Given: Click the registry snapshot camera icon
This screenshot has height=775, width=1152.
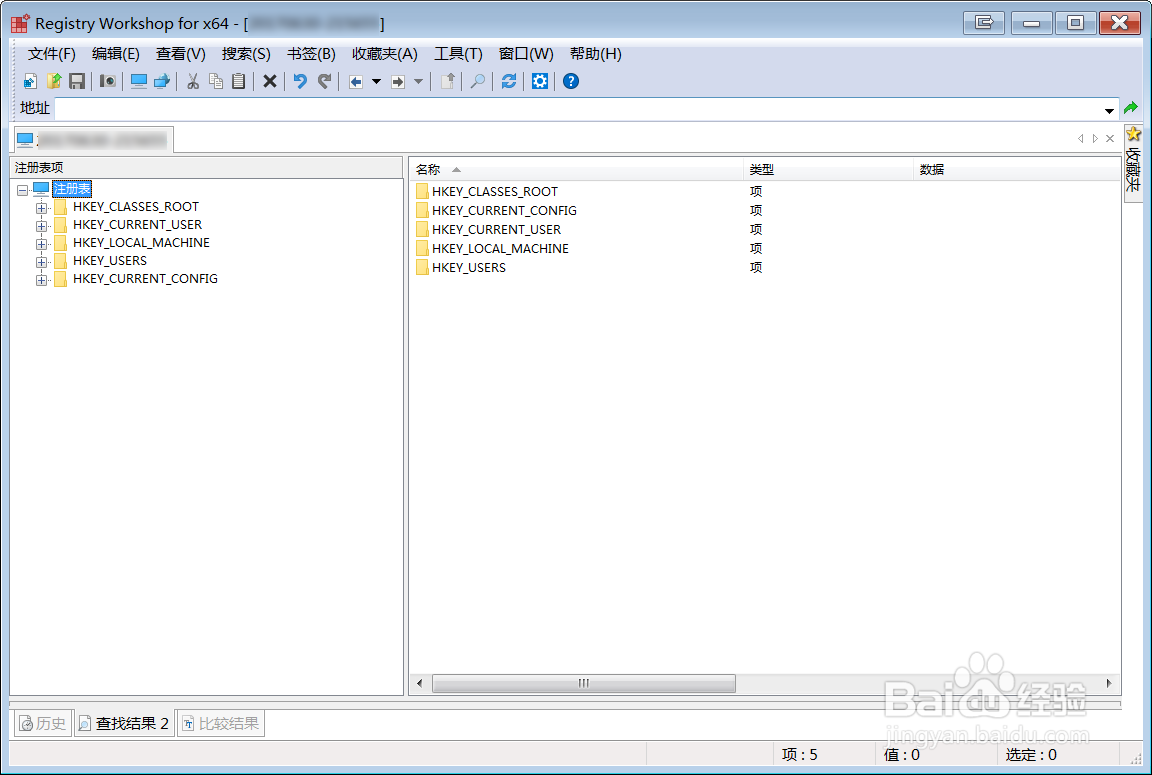Looking at the screenshot, I should coord(108,82).
